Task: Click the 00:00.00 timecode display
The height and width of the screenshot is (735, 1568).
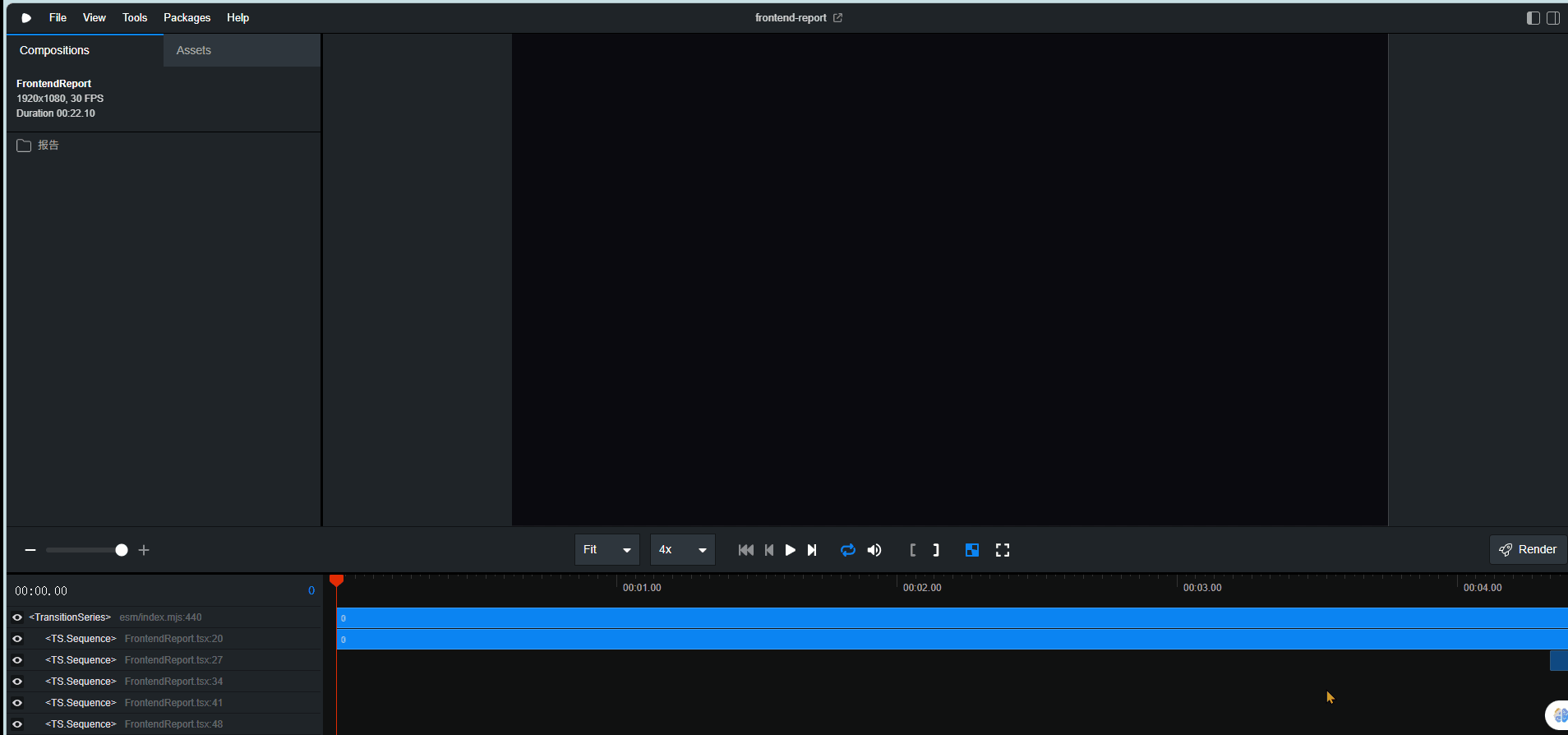Action: [41, 591]
